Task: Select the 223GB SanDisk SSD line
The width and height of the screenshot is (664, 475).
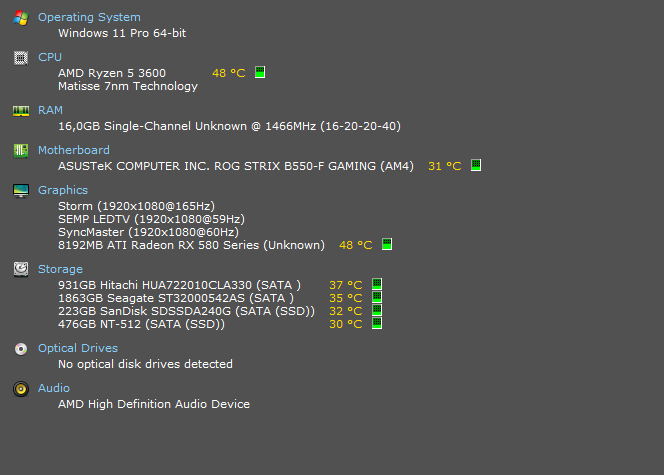Action: pyautogui.click(x=187, y=311)
